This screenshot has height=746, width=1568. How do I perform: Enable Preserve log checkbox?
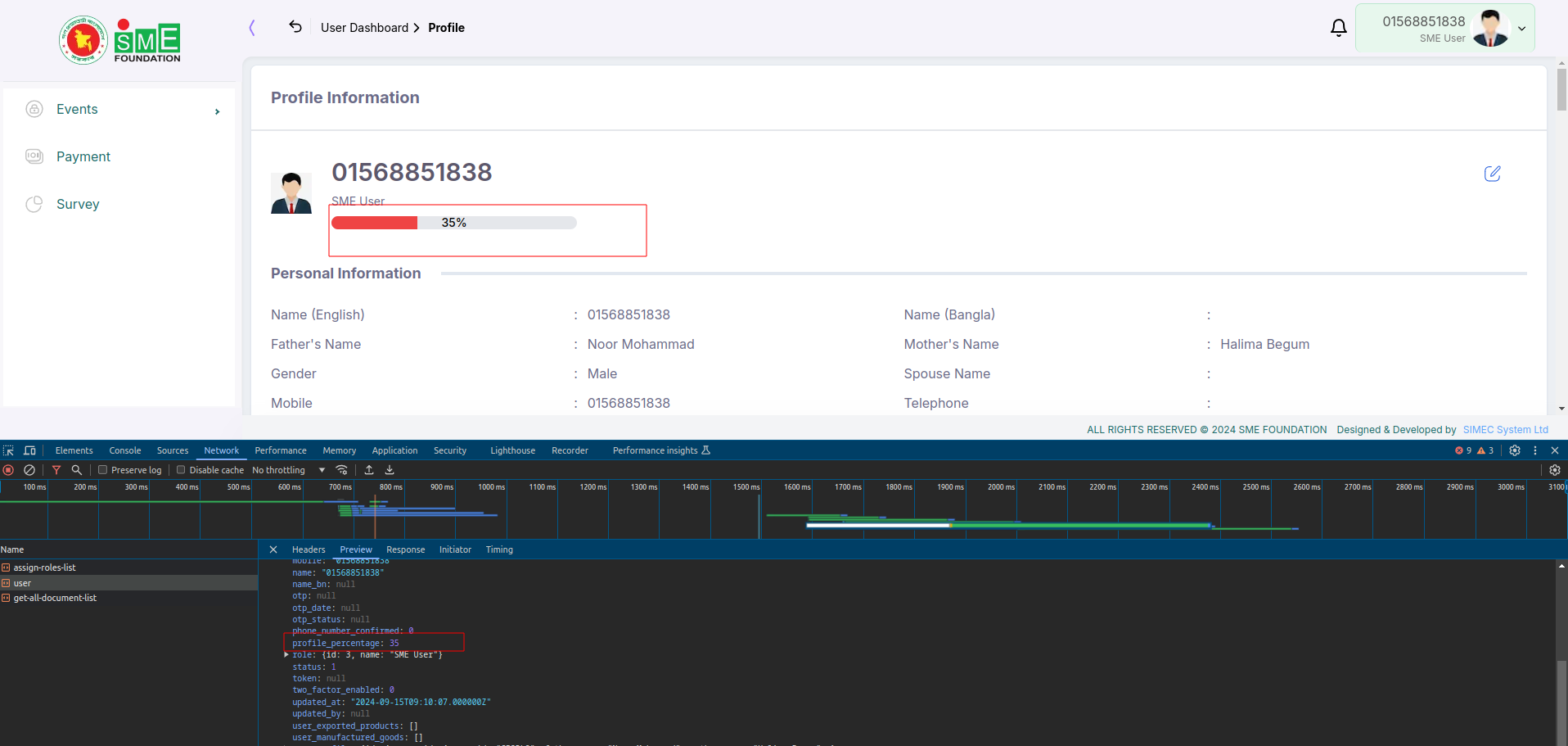point(103,470)
